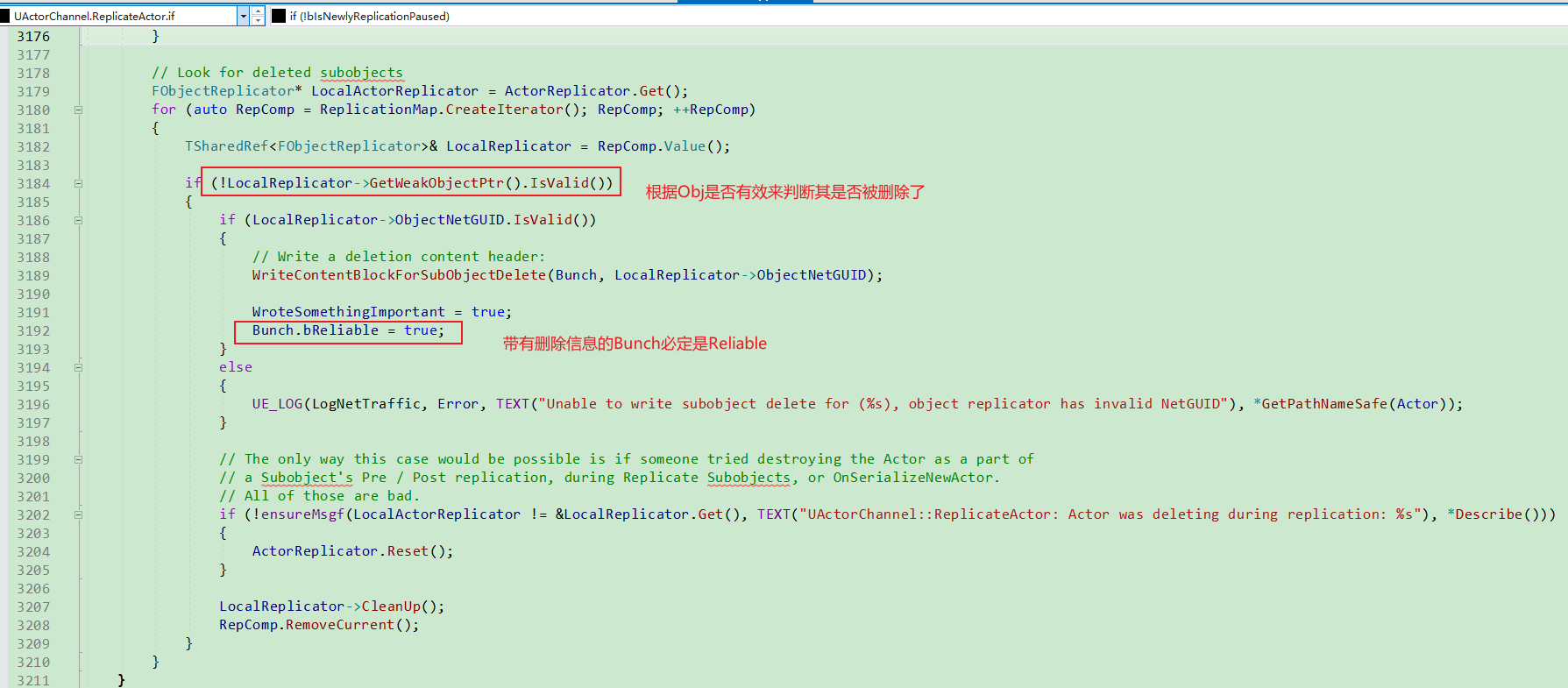
Task: Click TSharedRef<FObjectReplicator> on line 3182
Action: coord(307,146)
